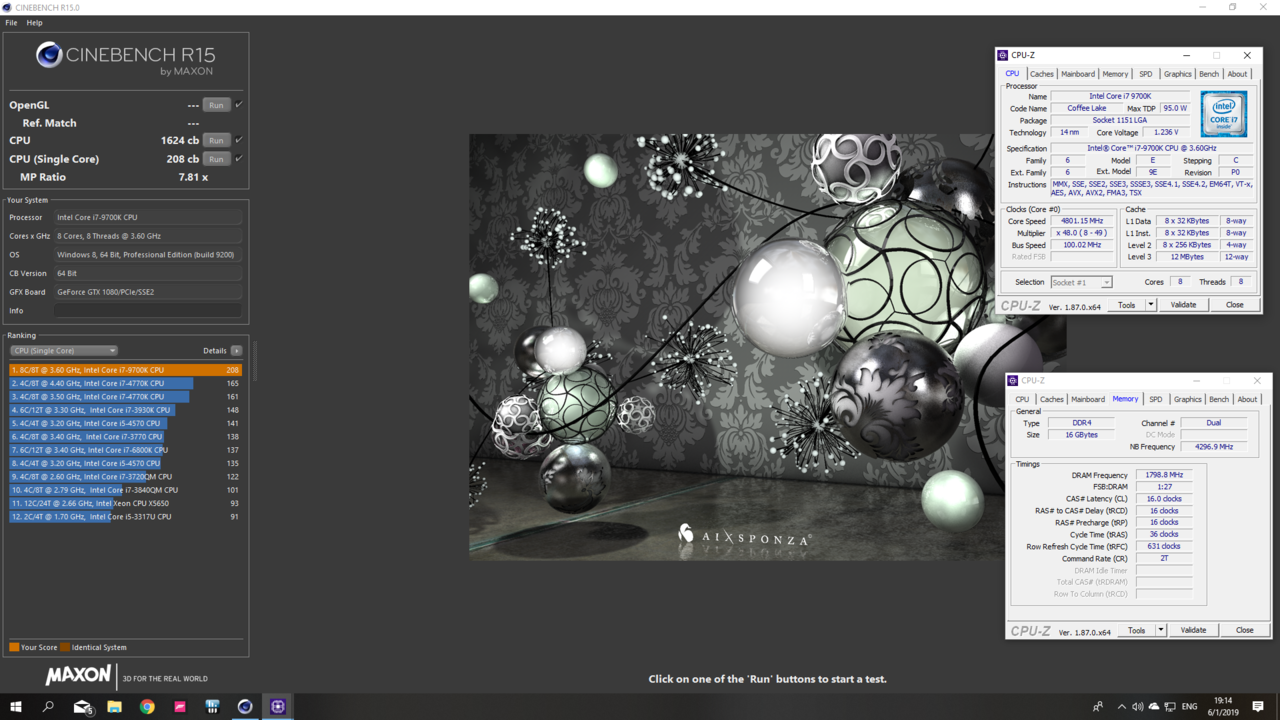The image size is (1280, 720).
Task: Click the CPU-Z icon in the Memory window title bar
Action: 1013,380
